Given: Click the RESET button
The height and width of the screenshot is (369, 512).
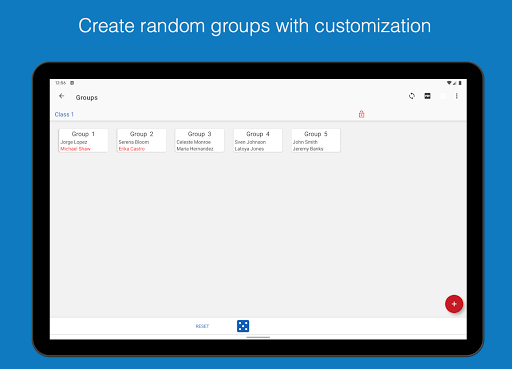Looking at the screenshot, I should point(202,326).
